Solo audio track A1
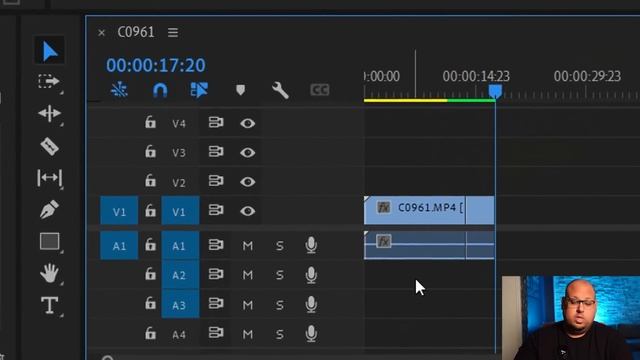 click(280, 246)
